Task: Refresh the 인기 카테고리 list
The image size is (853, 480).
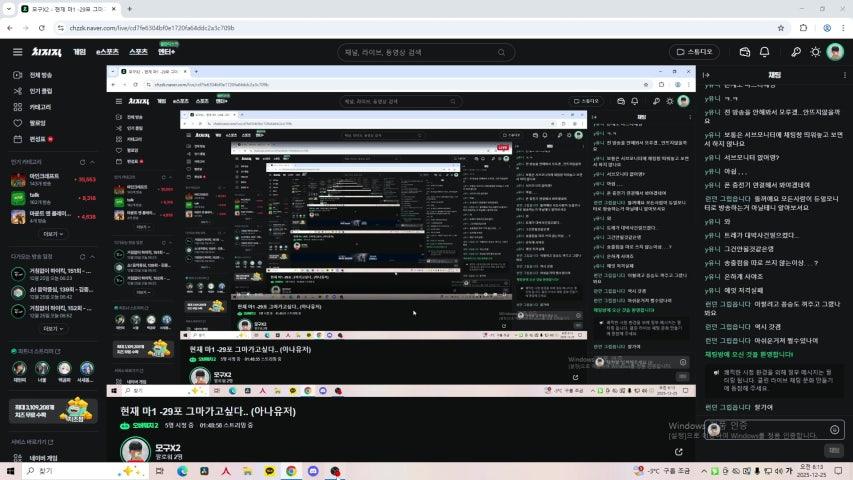Action: pyautogui.click(x=83, y=162)
